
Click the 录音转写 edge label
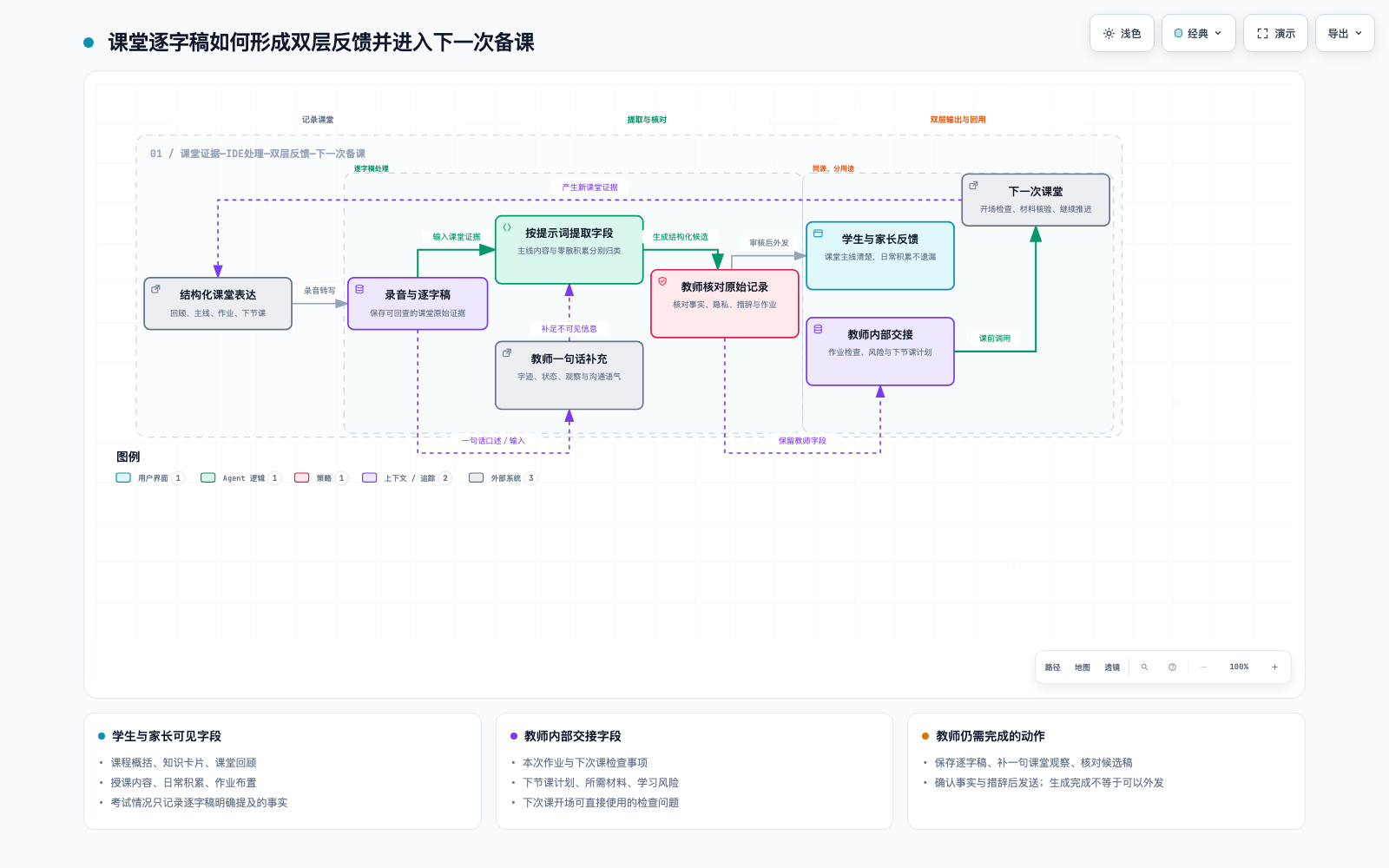pos(319,291)
